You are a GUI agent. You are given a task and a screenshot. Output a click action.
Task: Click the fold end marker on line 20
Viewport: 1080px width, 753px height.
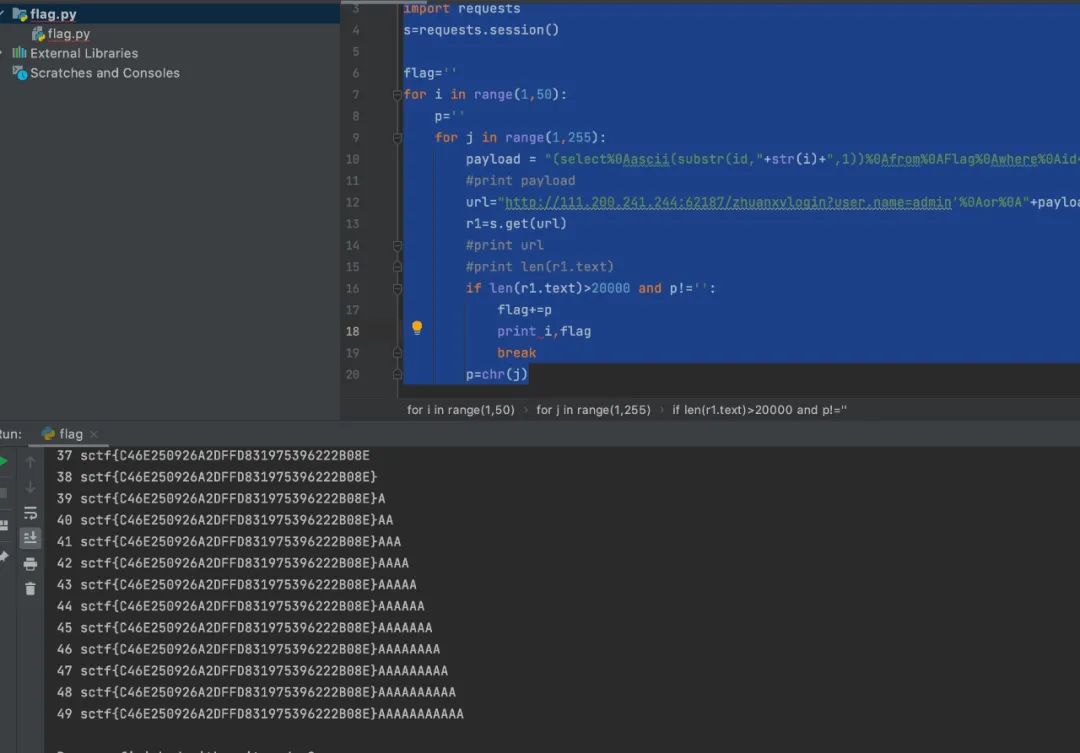[397, 374]
